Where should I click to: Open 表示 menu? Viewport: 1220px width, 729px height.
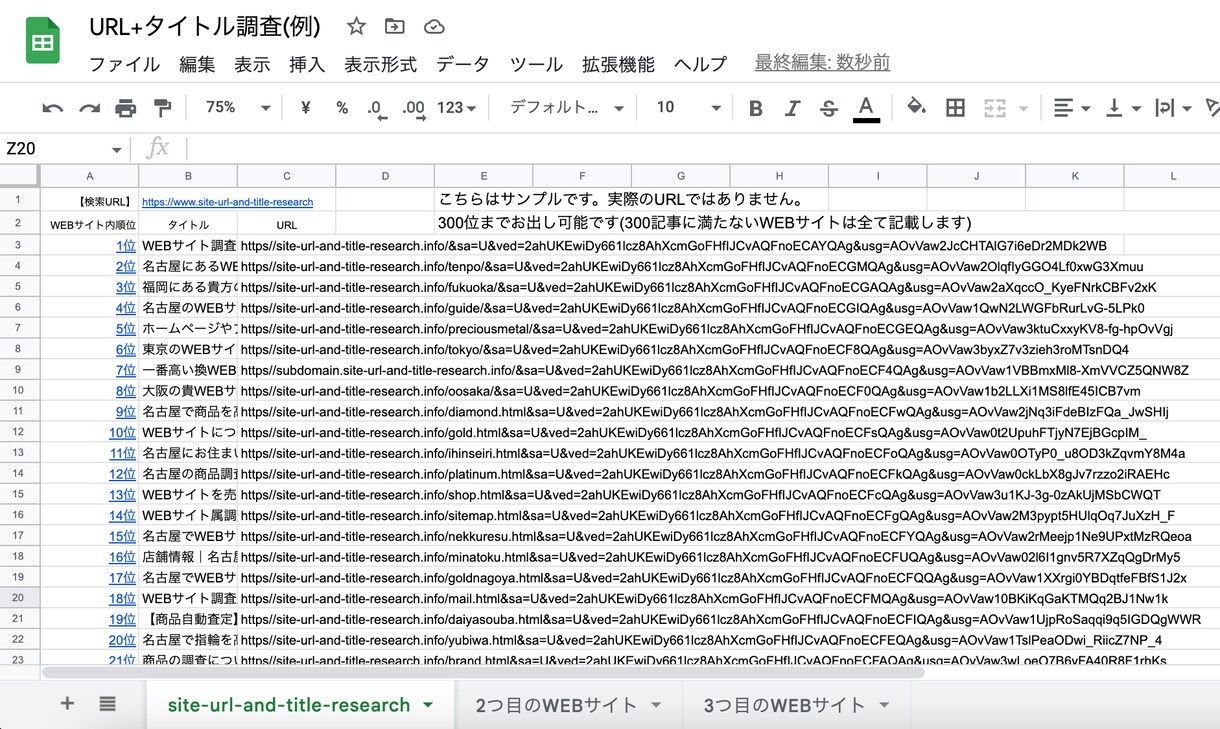pyautogui.click(x=252, y=64)
